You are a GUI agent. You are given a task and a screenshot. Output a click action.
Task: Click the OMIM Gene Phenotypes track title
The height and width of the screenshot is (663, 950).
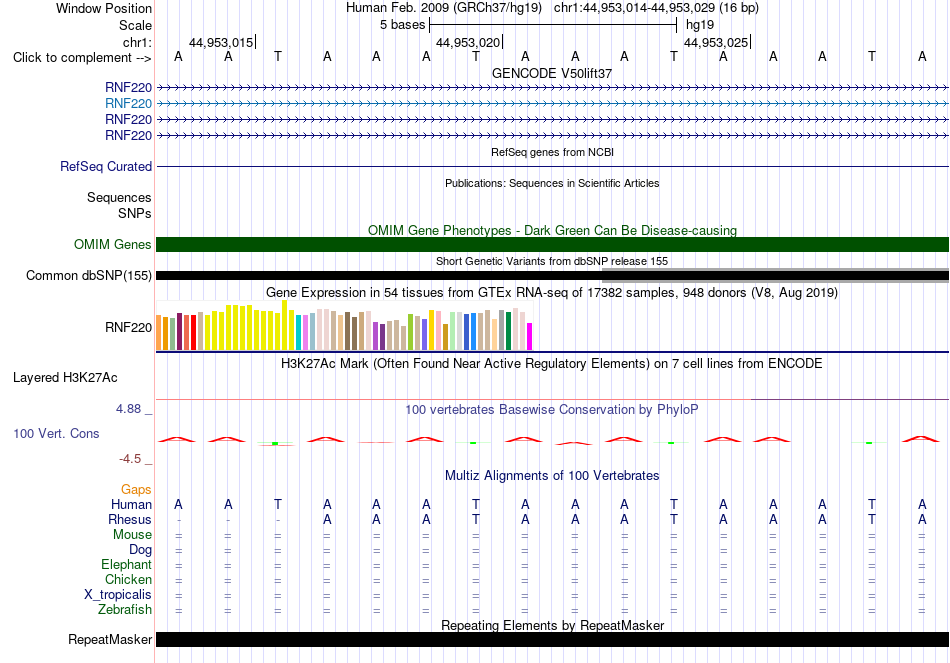pyautogui.click(x=552, y=230)
